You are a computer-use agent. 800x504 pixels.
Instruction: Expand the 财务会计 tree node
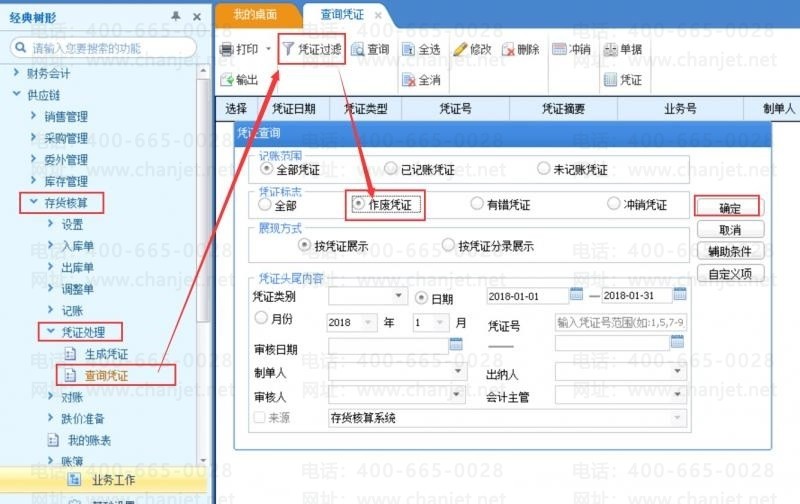click(x=16, y=73)
